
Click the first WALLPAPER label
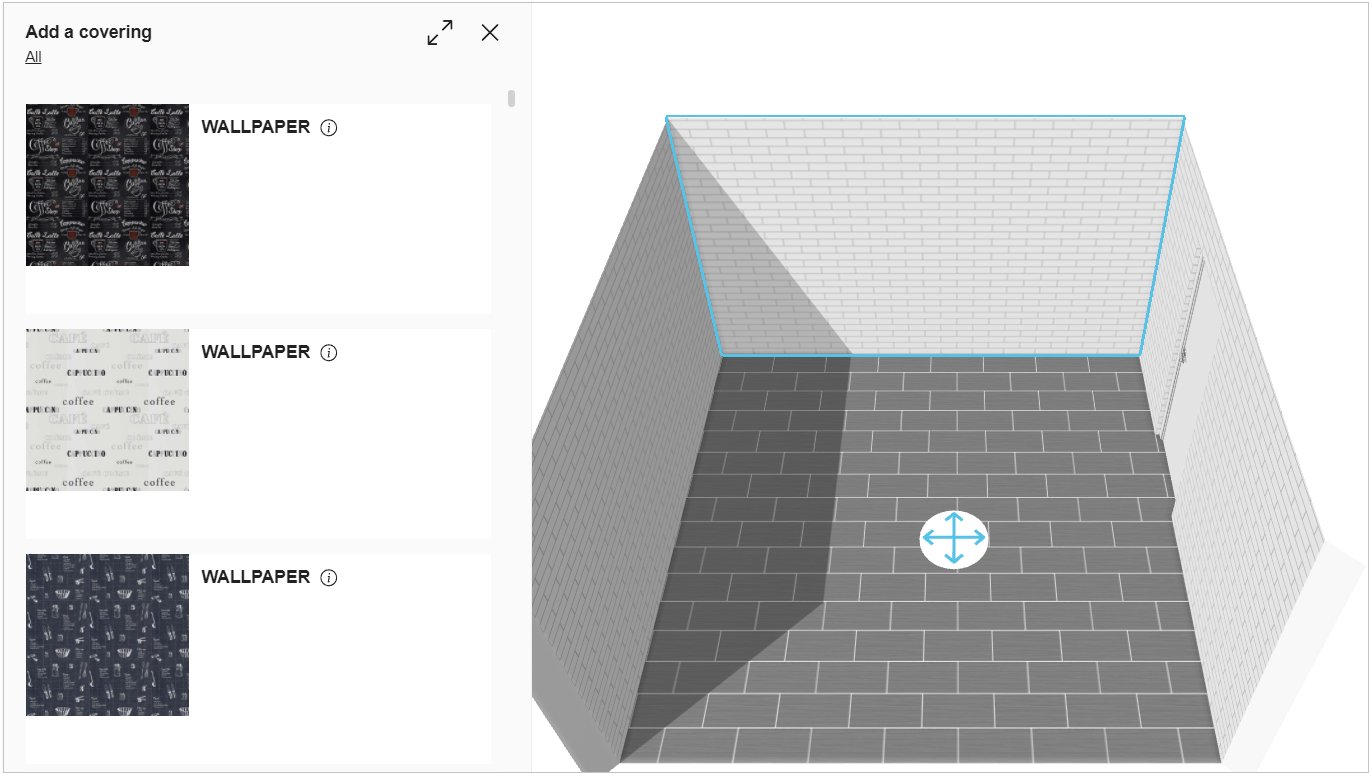(x=256, y=127)
